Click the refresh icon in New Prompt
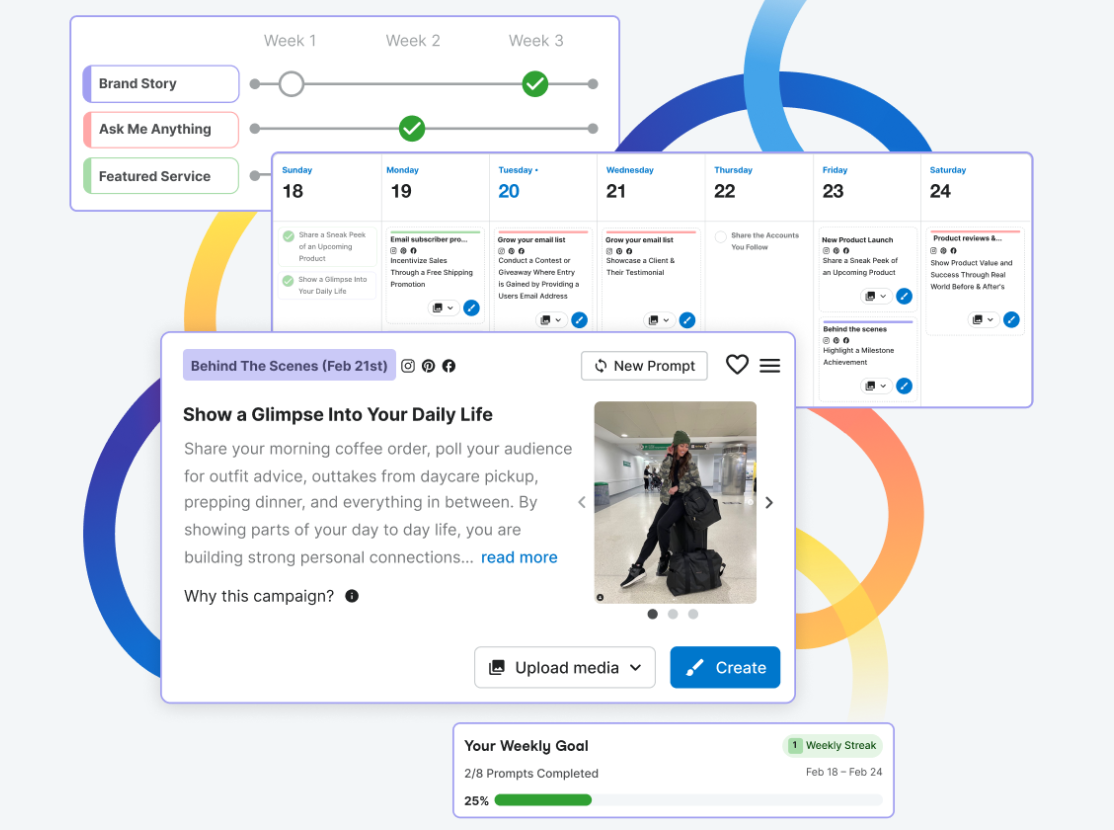The image size is (1114, 830). coord(601,366)
